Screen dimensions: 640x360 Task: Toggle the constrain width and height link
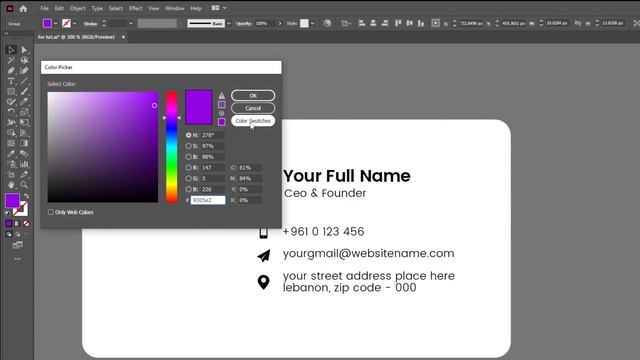(x=578, y=23)
